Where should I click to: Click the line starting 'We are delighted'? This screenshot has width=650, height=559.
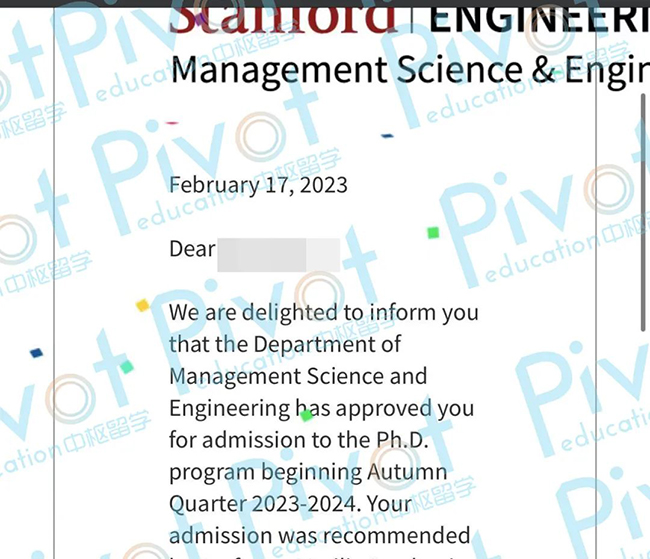323,312
